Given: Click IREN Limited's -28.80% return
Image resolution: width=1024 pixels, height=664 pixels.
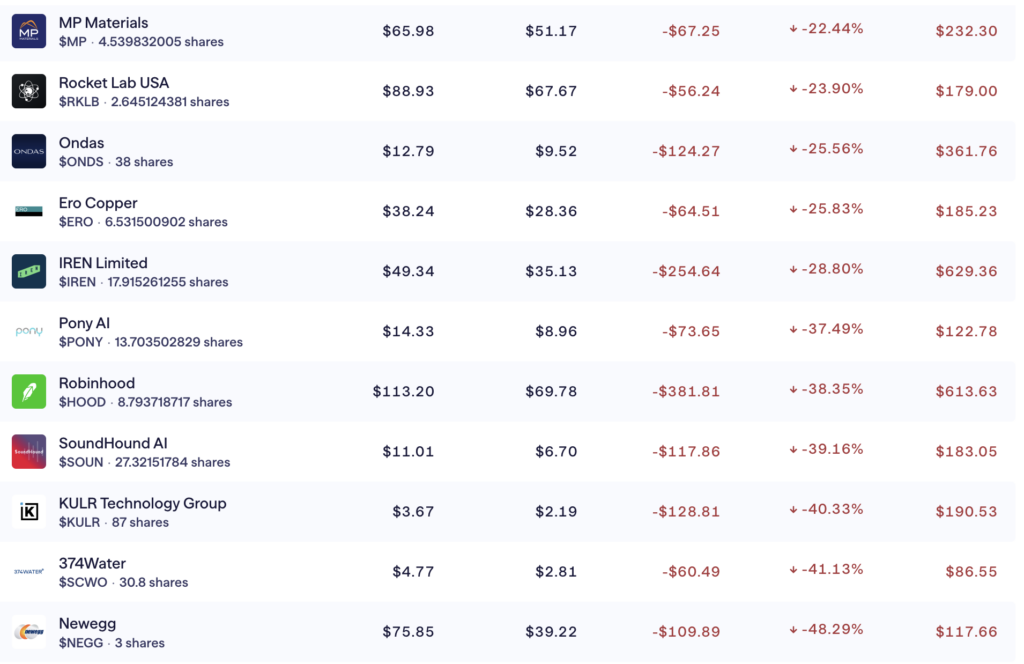Looking at the screenshot, I should coord(826,269).
